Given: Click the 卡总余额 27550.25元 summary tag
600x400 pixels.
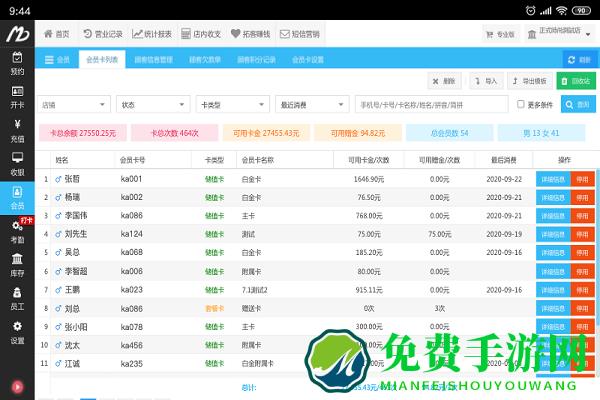Looking at the screenshot, I should click(x=83, y=133).
